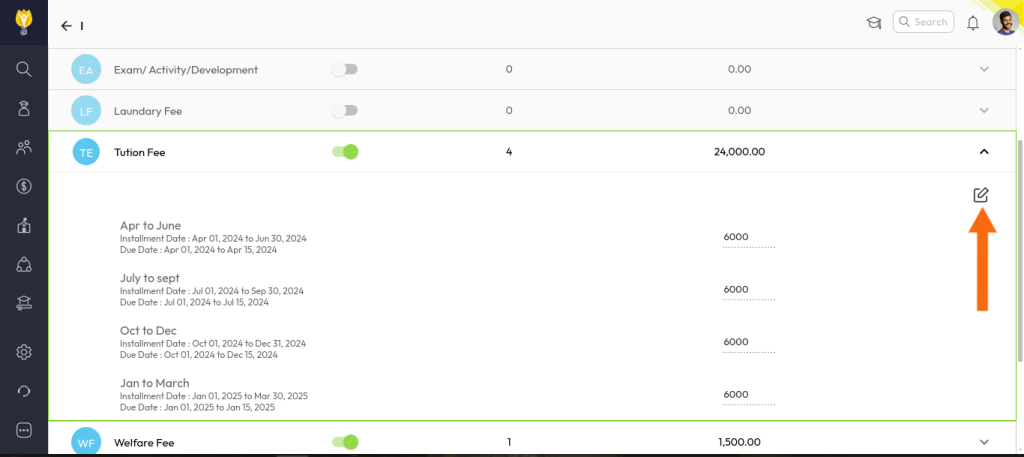The width and height of the screenshot is (1024, 457).
Task: Click the refresh icon in sidebar
Action: tap(24, 391)
